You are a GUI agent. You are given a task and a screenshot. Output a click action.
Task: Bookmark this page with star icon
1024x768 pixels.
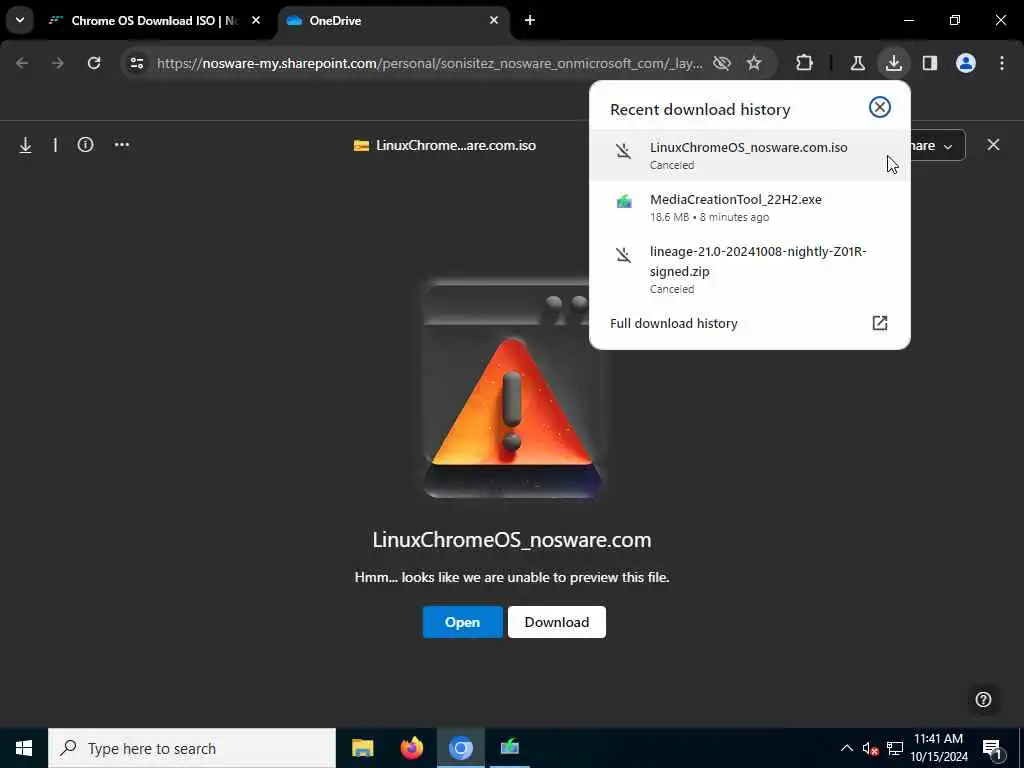pyautogui.click(x=754, y=63)
